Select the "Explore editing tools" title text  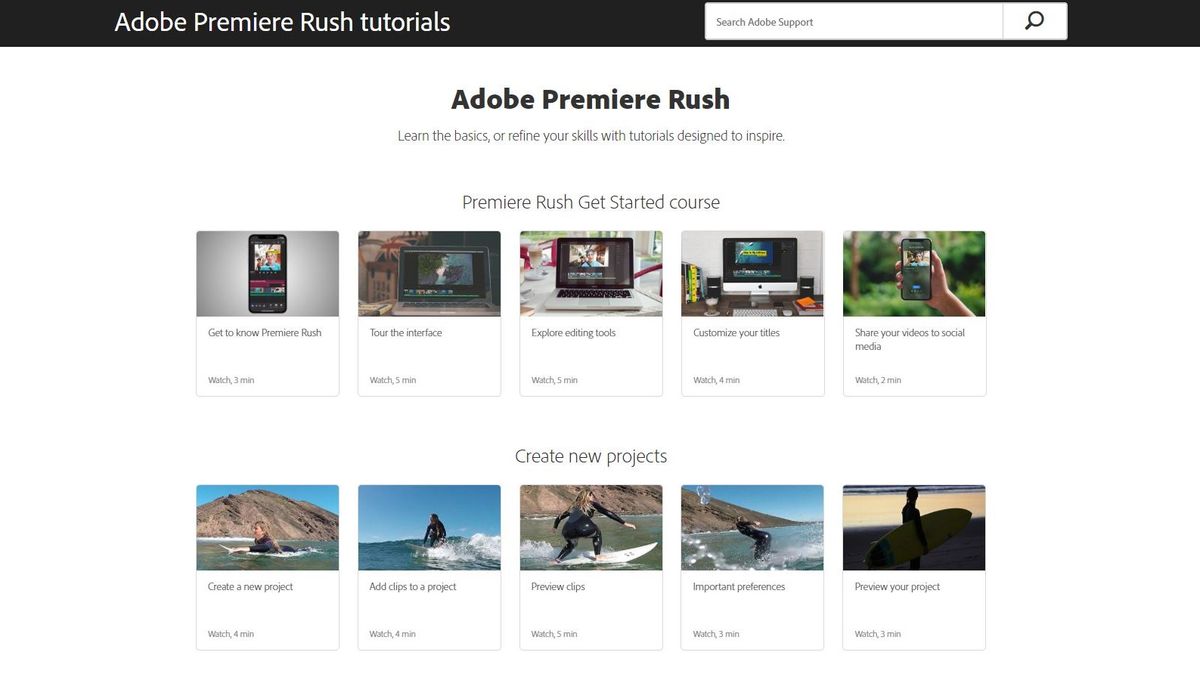click(573, 333)
